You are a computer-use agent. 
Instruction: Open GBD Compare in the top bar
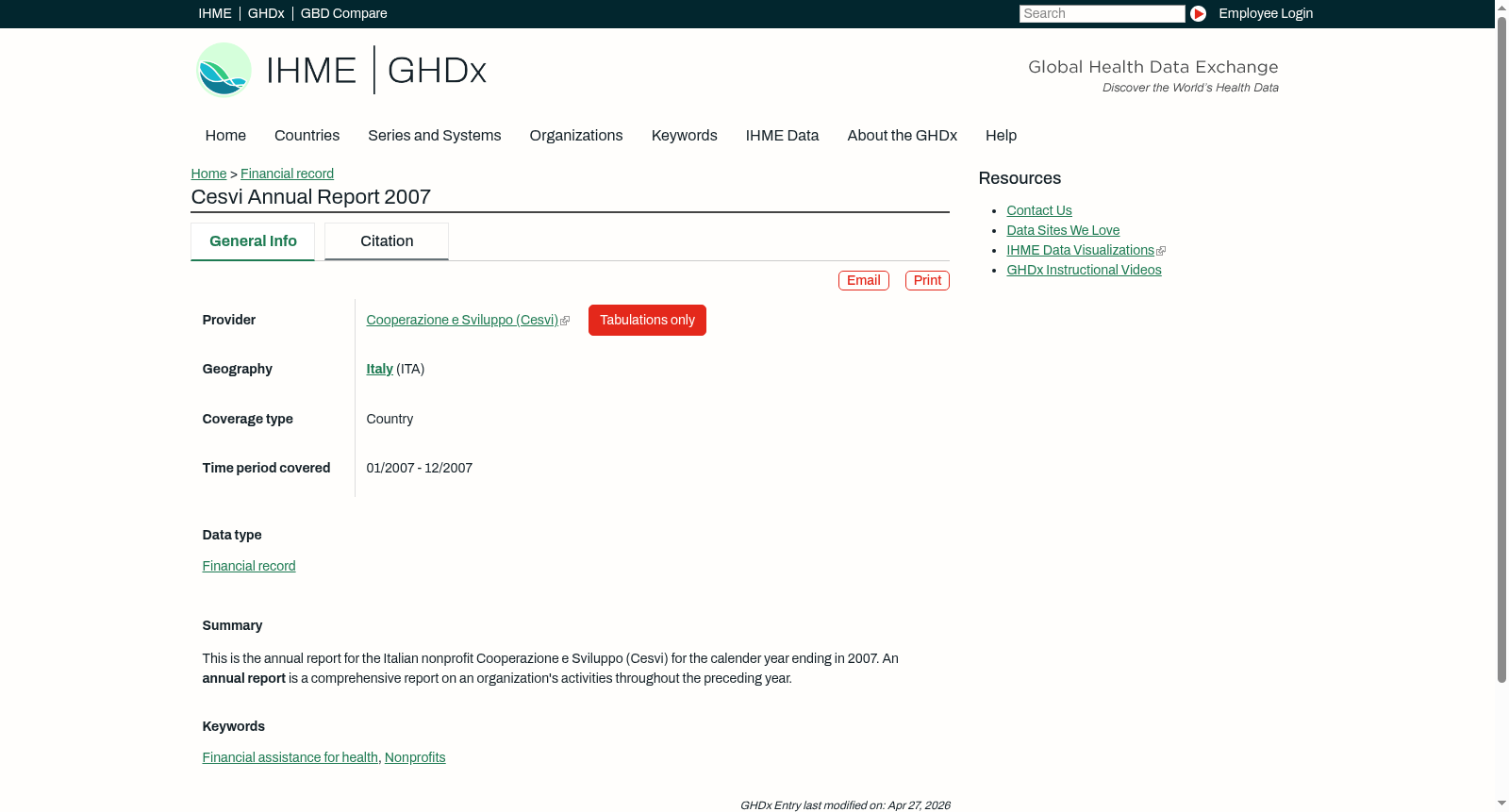[343, 13]
